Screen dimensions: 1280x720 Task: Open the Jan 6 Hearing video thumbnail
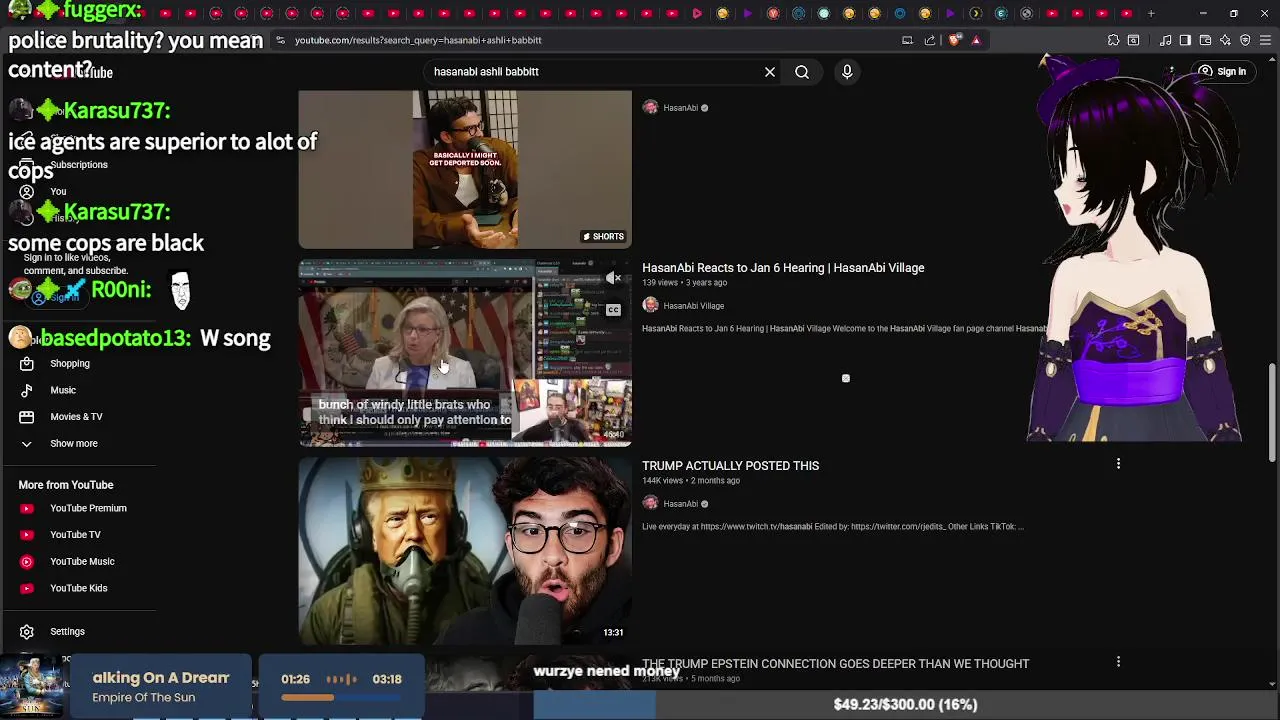tap(465, 353)
